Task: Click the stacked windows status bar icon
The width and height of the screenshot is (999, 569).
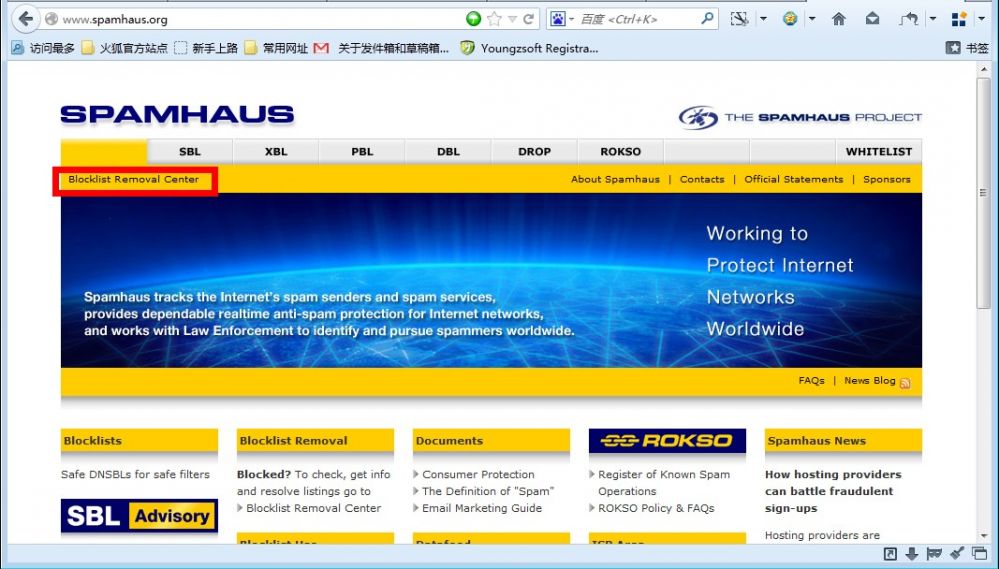Action: [x=979, y=554]
